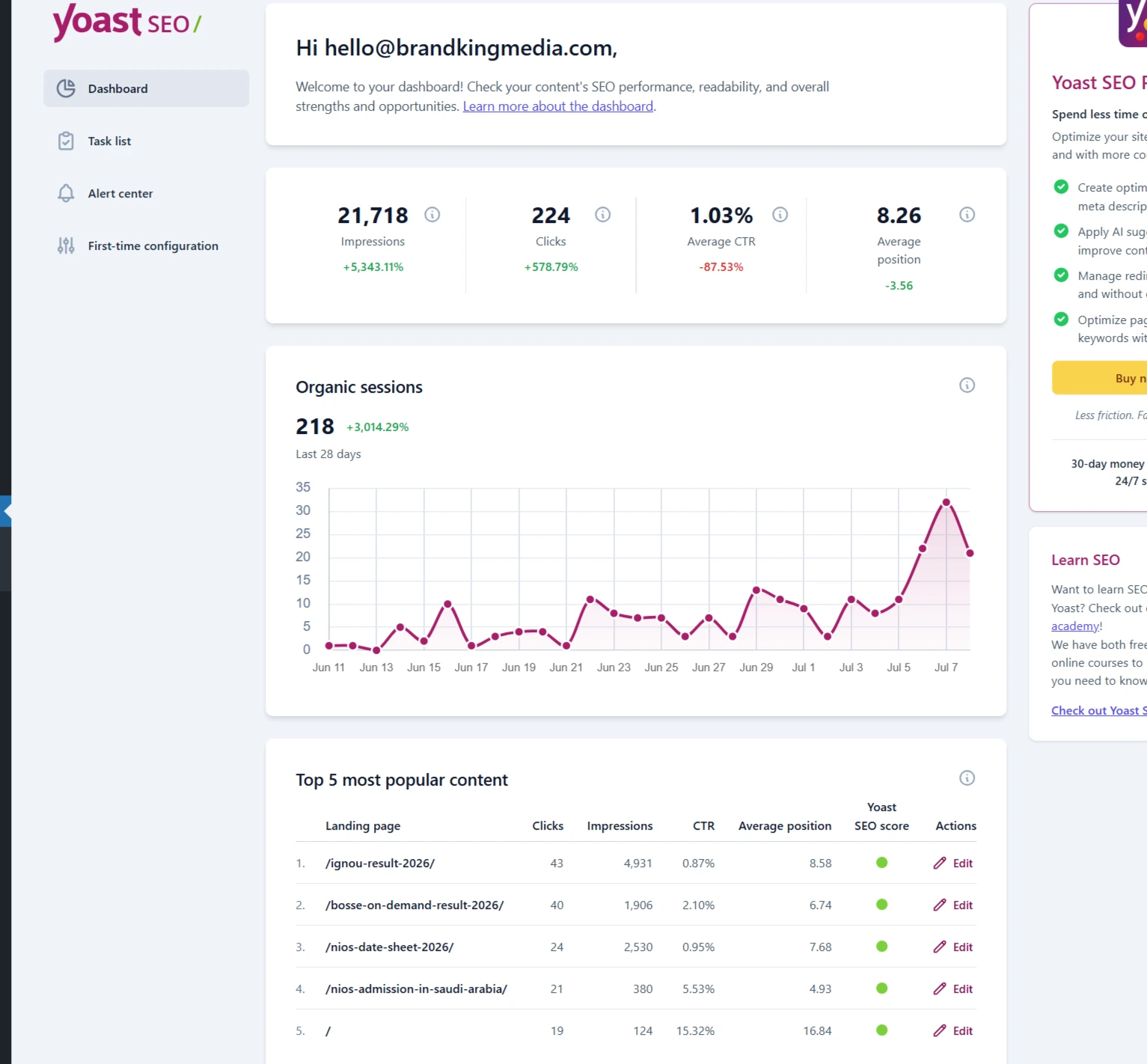Edit the homepage '/' row
Screen dimensions: 1147x1064
[x=953, y=1031]
